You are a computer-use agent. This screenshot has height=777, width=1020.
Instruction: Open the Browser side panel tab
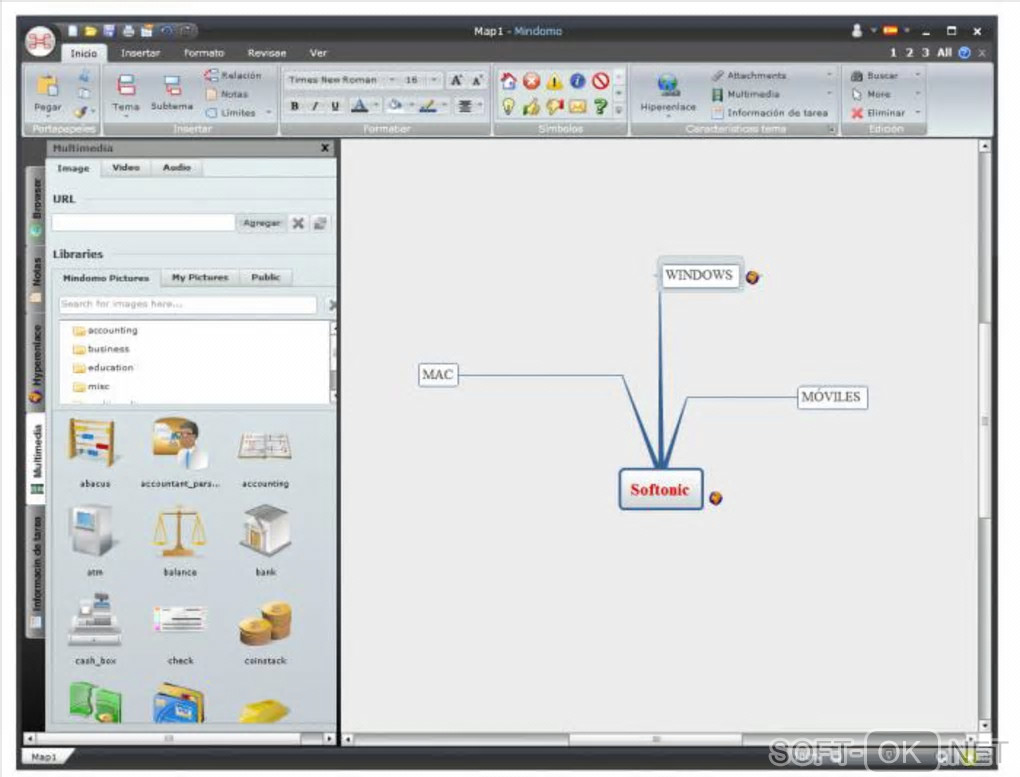pos(36,206)
